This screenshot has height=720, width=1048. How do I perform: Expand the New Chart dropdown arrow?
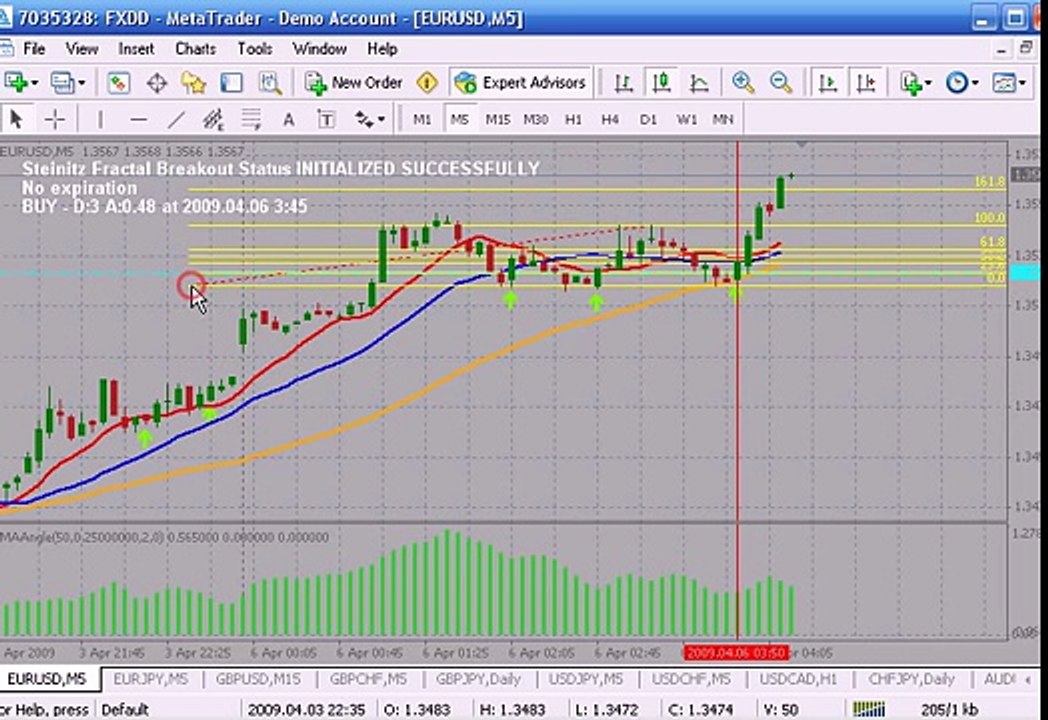(34, 84)
